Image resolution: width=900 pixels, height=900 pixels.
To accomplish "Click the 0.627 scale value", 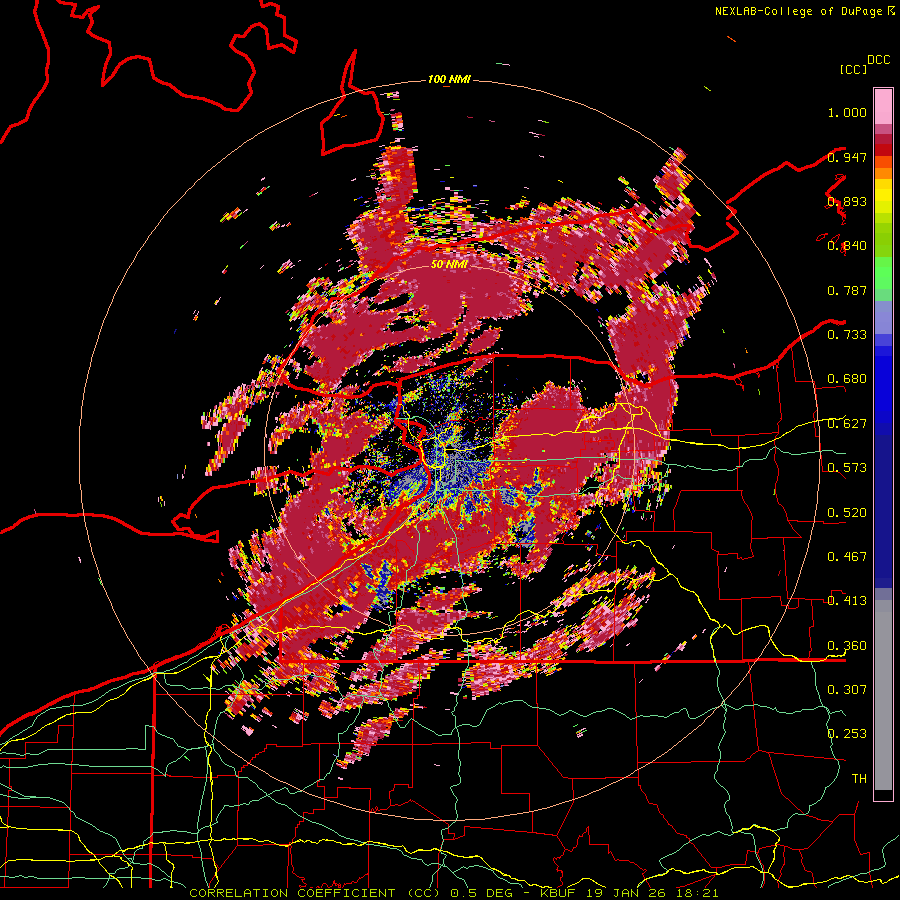I will [x=847, y=424].
